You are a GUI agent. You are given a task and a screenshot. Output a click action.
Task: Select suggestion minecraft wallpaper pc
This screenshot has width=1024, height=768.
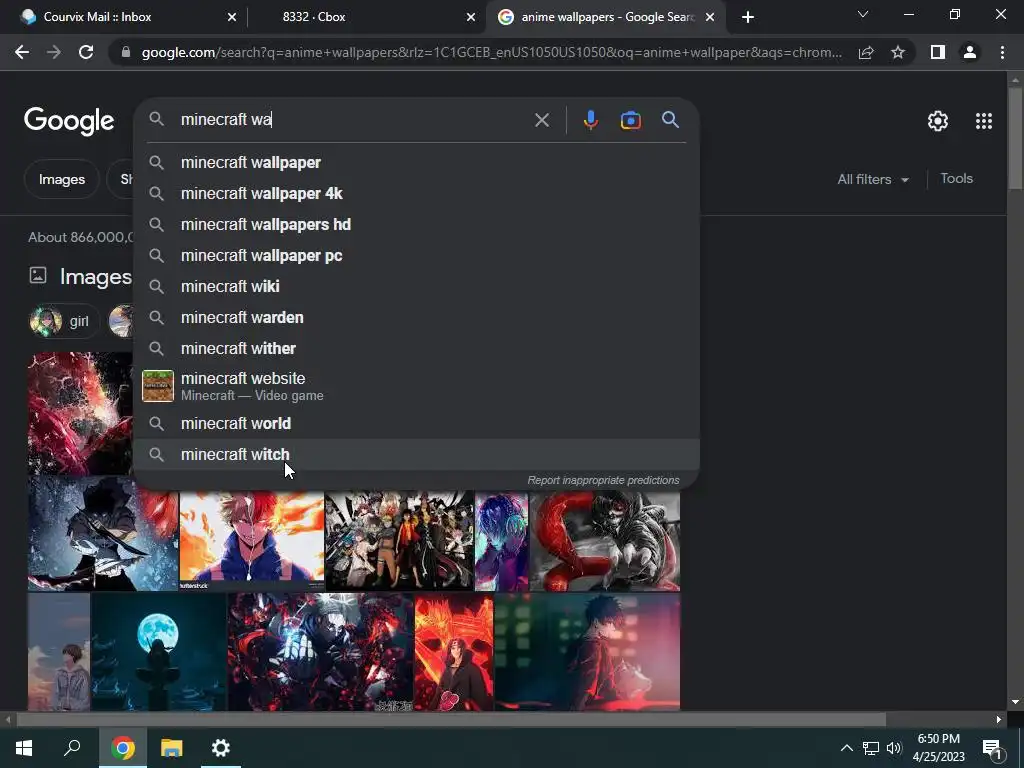[x=416, y=255]
